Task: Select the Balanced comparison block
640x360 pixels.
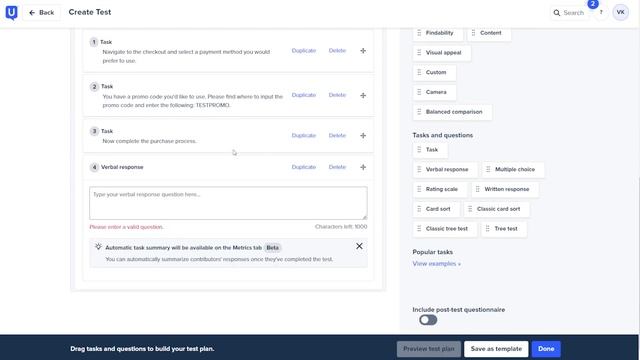Action: point(452,112)
